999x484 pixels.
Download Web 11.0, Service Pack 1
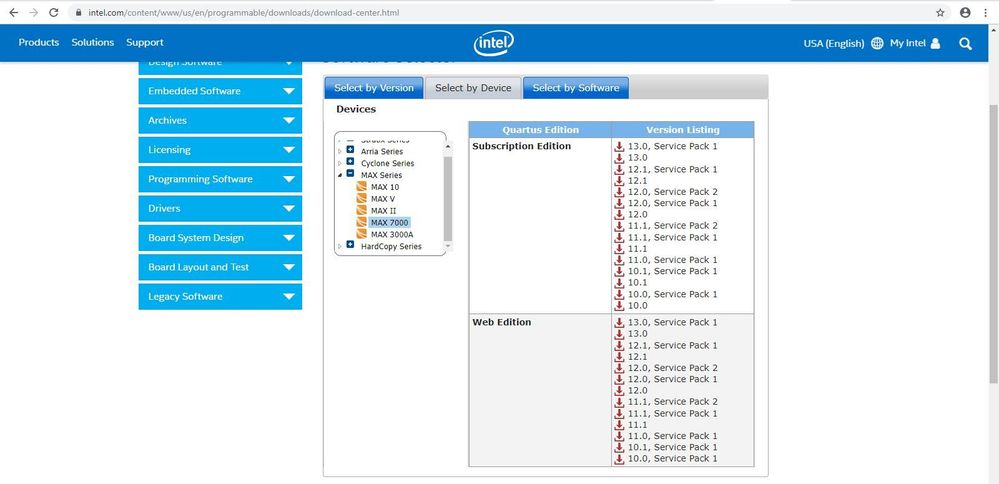[672, 436]
